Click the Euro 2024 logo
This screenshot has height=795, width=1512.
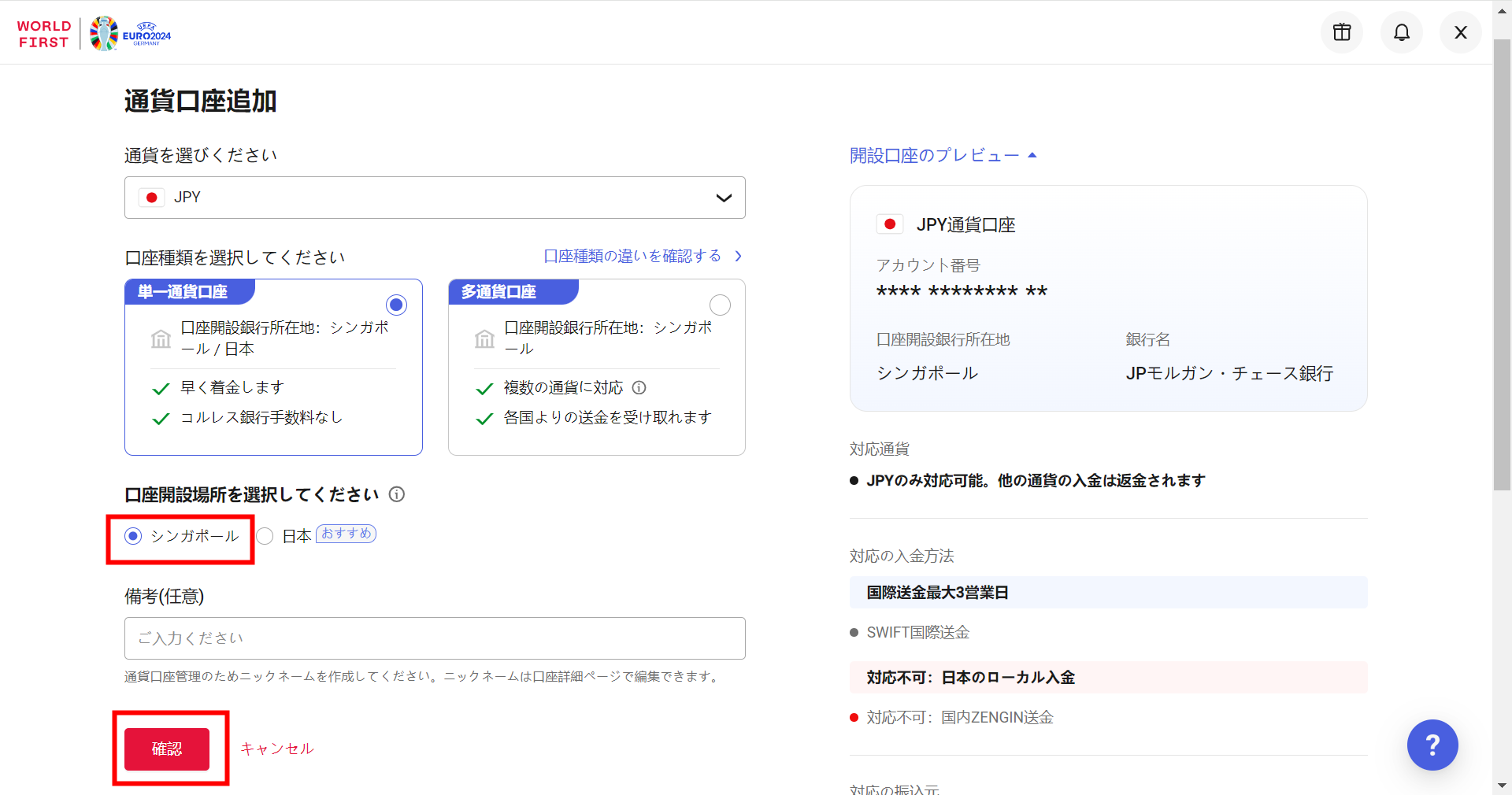click(131, 34)
